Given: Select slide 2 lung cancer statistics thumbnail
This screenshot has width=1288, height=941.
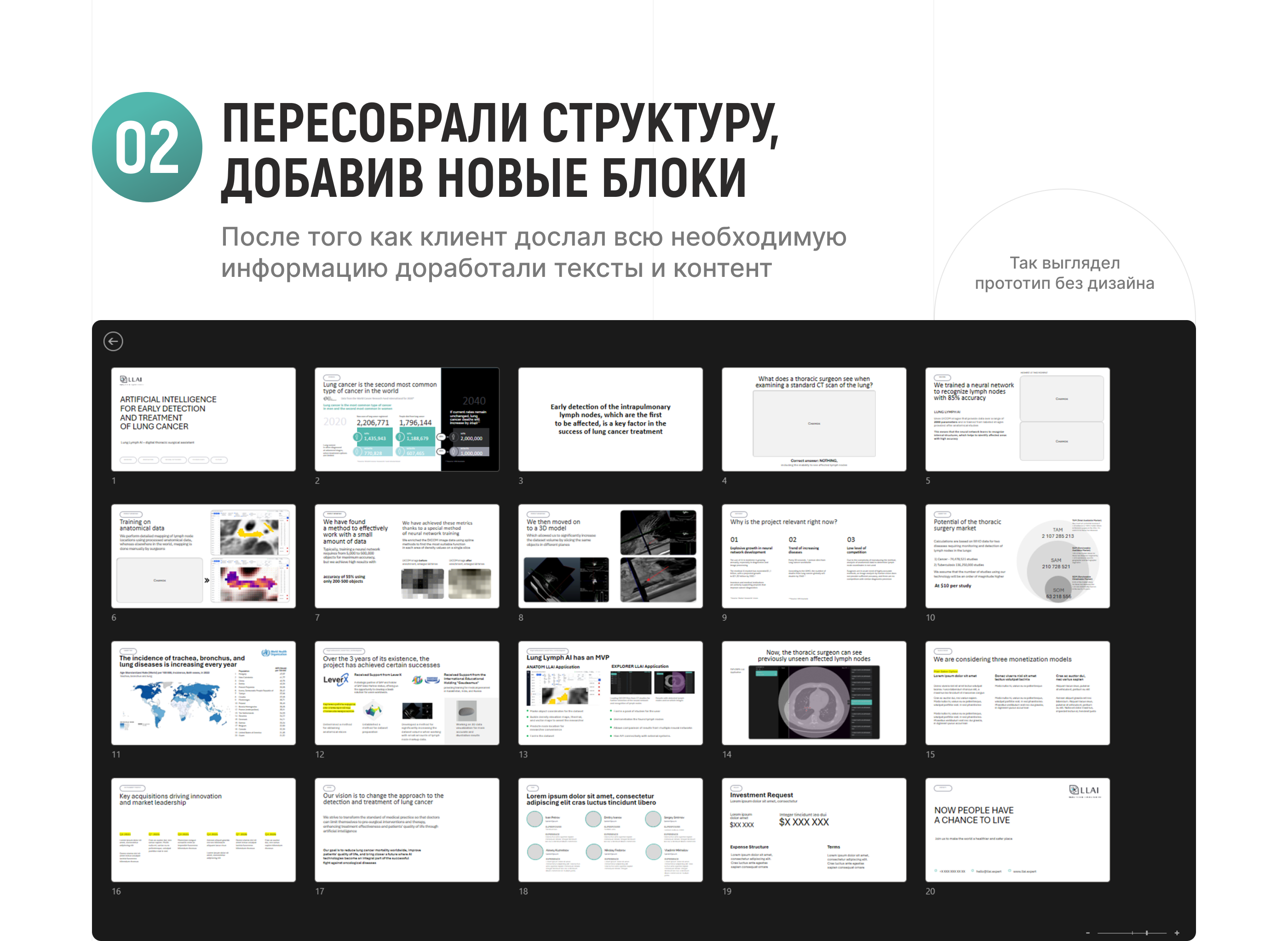Looking at the screenshot, I should (x=407, y=419).
